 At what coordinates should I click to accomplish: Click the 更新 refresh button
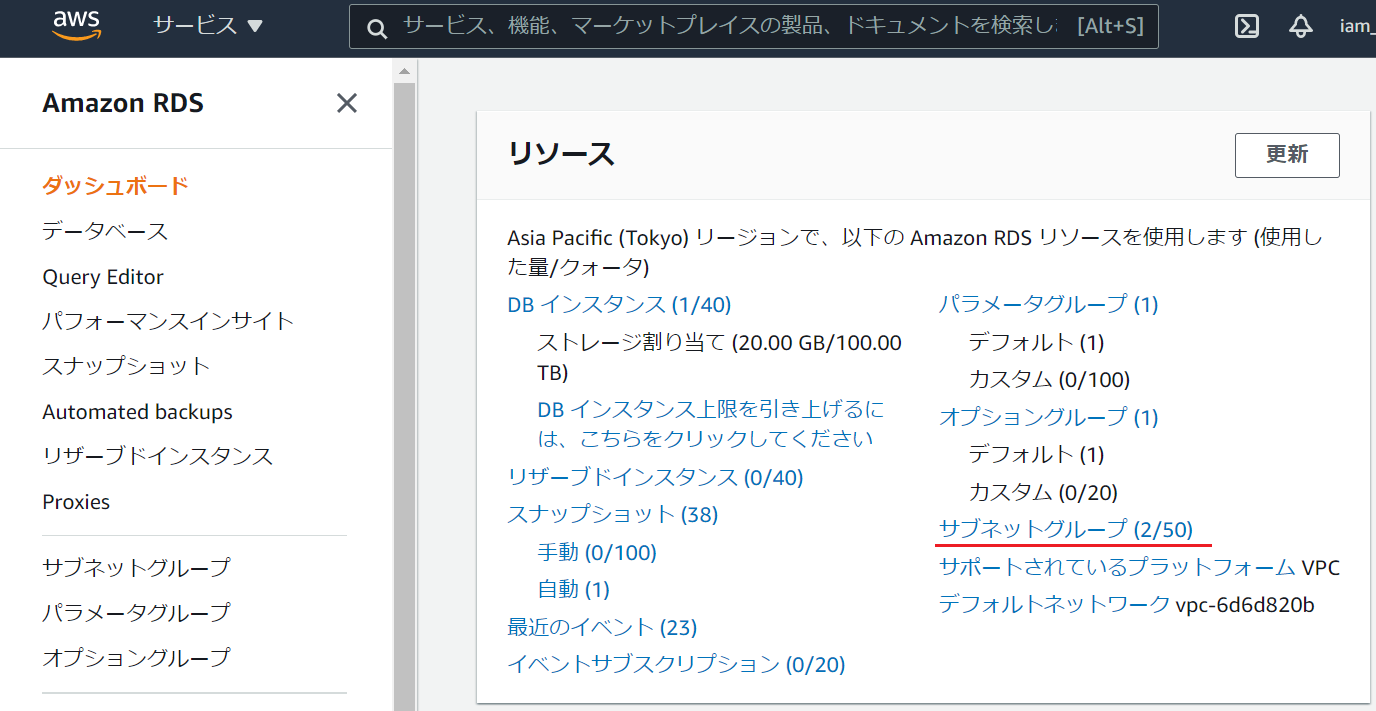(x=1287, y=155)
